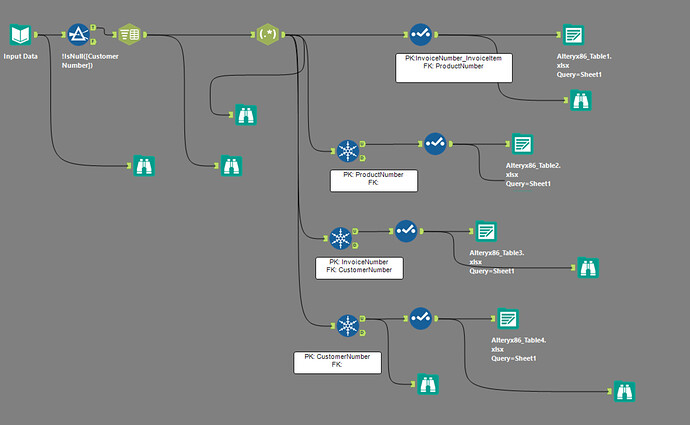Open the RegEx parse tool
Viewport: 690px width, 425px height.
tap(265, 35)
